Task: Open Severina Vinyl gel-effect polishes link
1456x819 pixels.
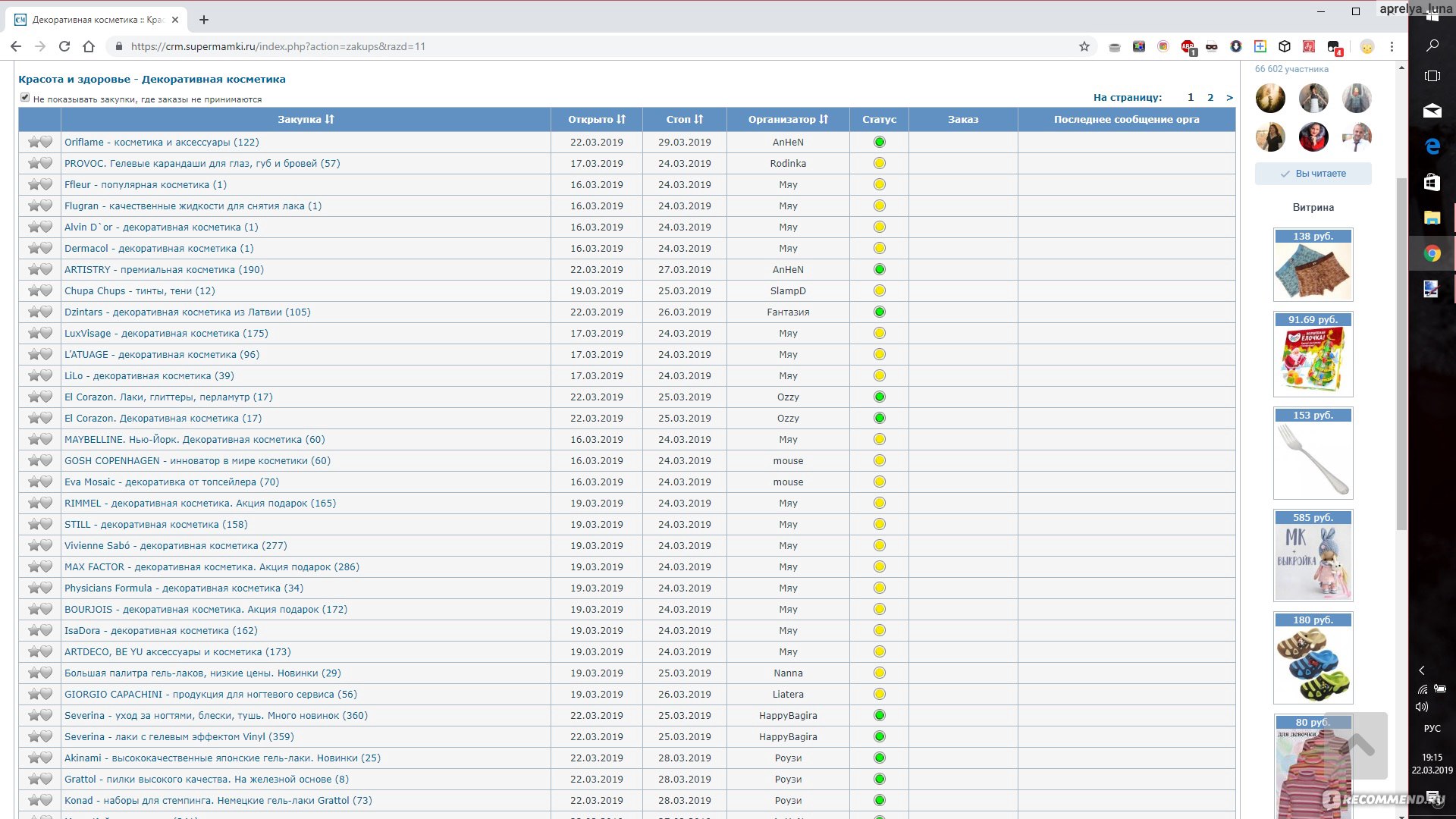Action: point(179,736)
